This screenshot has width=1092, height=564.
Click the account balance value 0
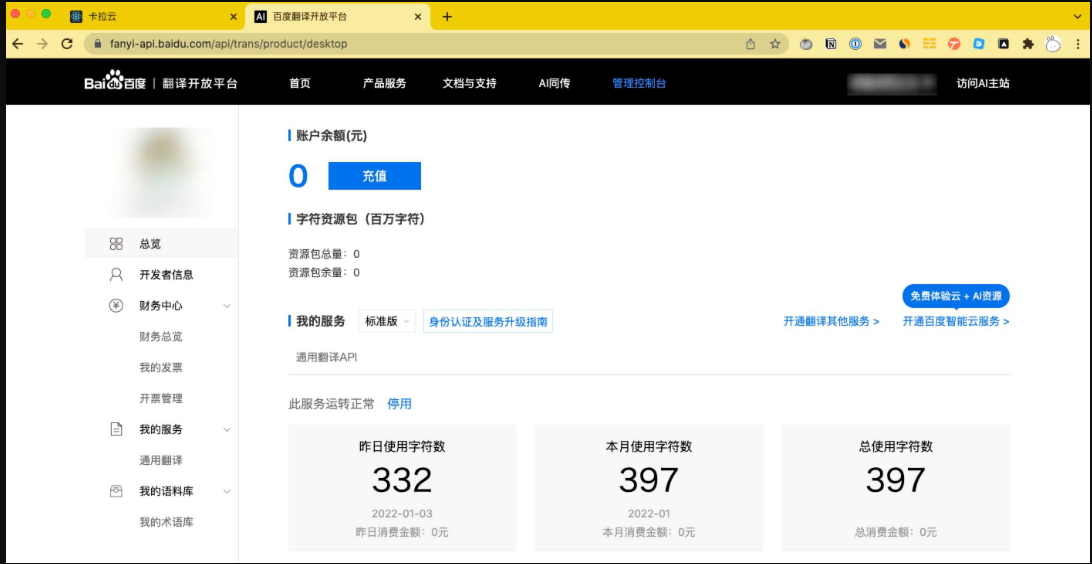(298, 176)
